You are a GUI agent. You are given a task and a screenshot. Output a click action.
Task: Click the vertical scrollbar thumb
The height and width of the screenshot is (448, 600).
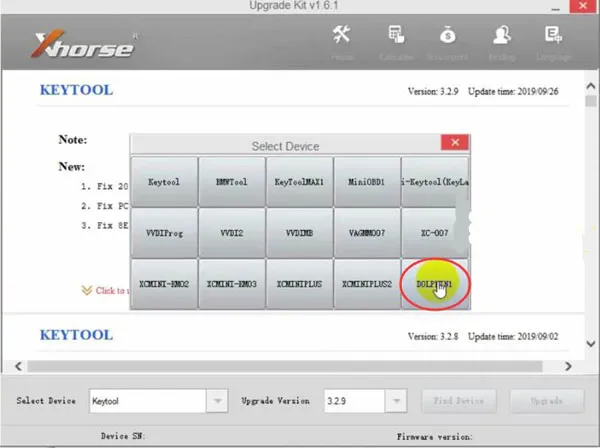tap(591, 101)
